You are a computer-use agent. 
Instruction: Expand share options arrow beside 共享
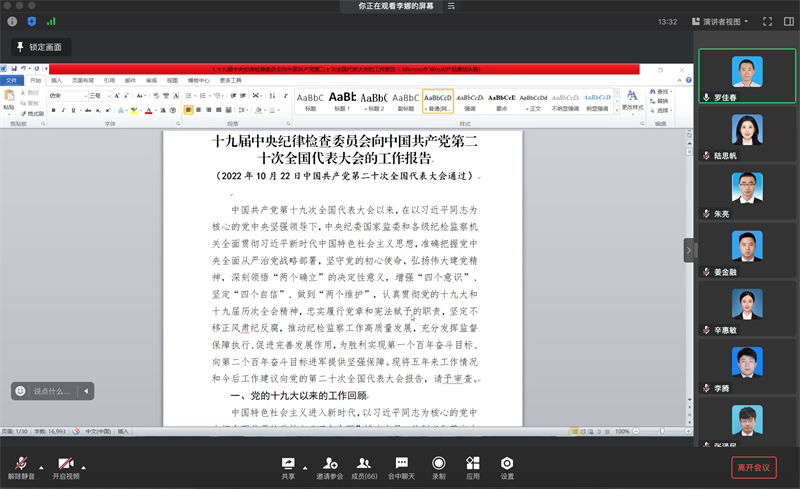tap(305, 468)
